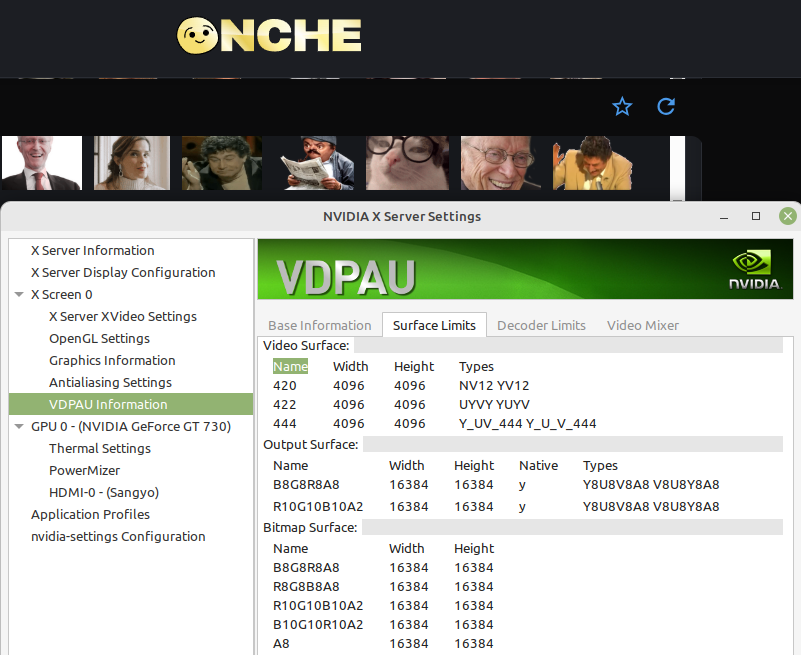Switch to Video Mixer tab
This screenshot has height=655, width=801.
[x=643, y=325]
